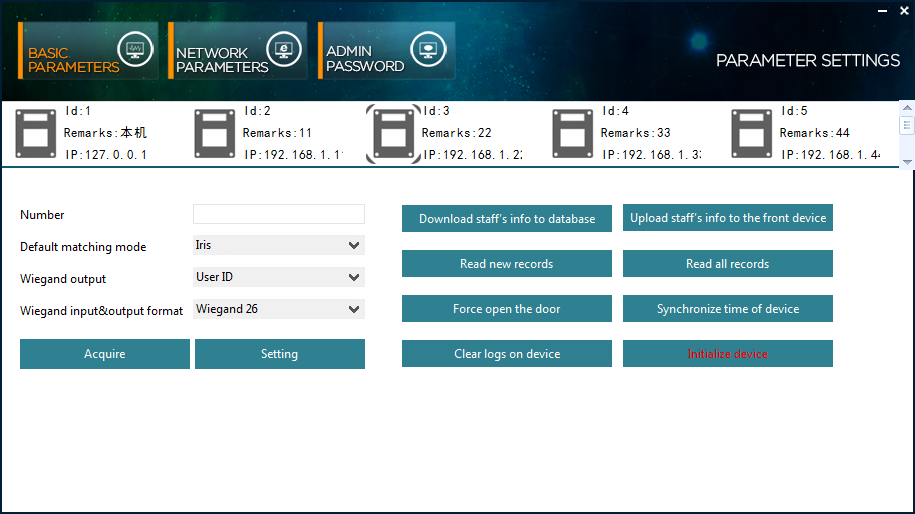This screenshot has width=915, height=514.
Task: Select the device icon with Remarks 11
Action: 214,134
